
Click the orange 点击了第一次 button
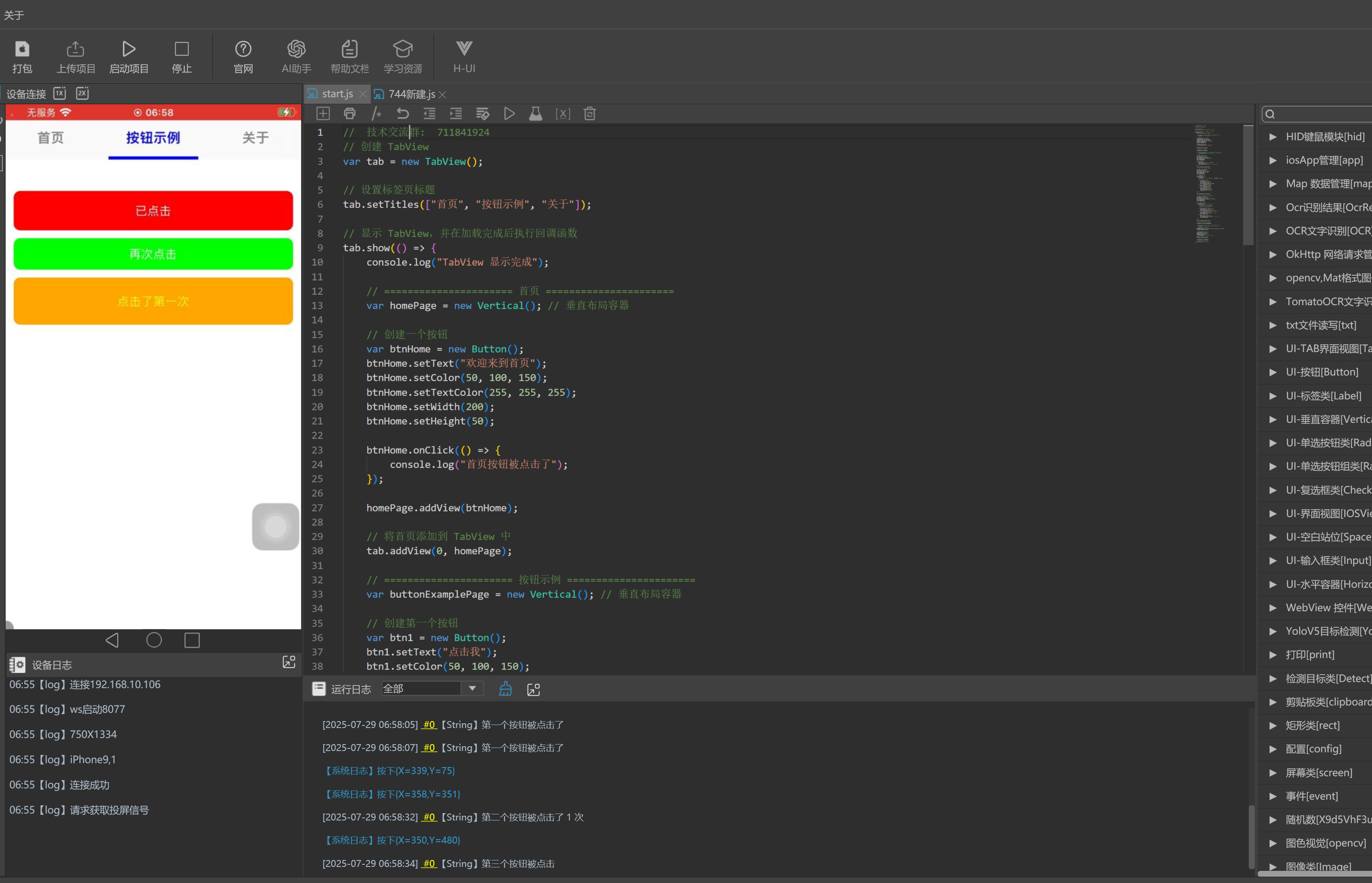coord(153,301)
